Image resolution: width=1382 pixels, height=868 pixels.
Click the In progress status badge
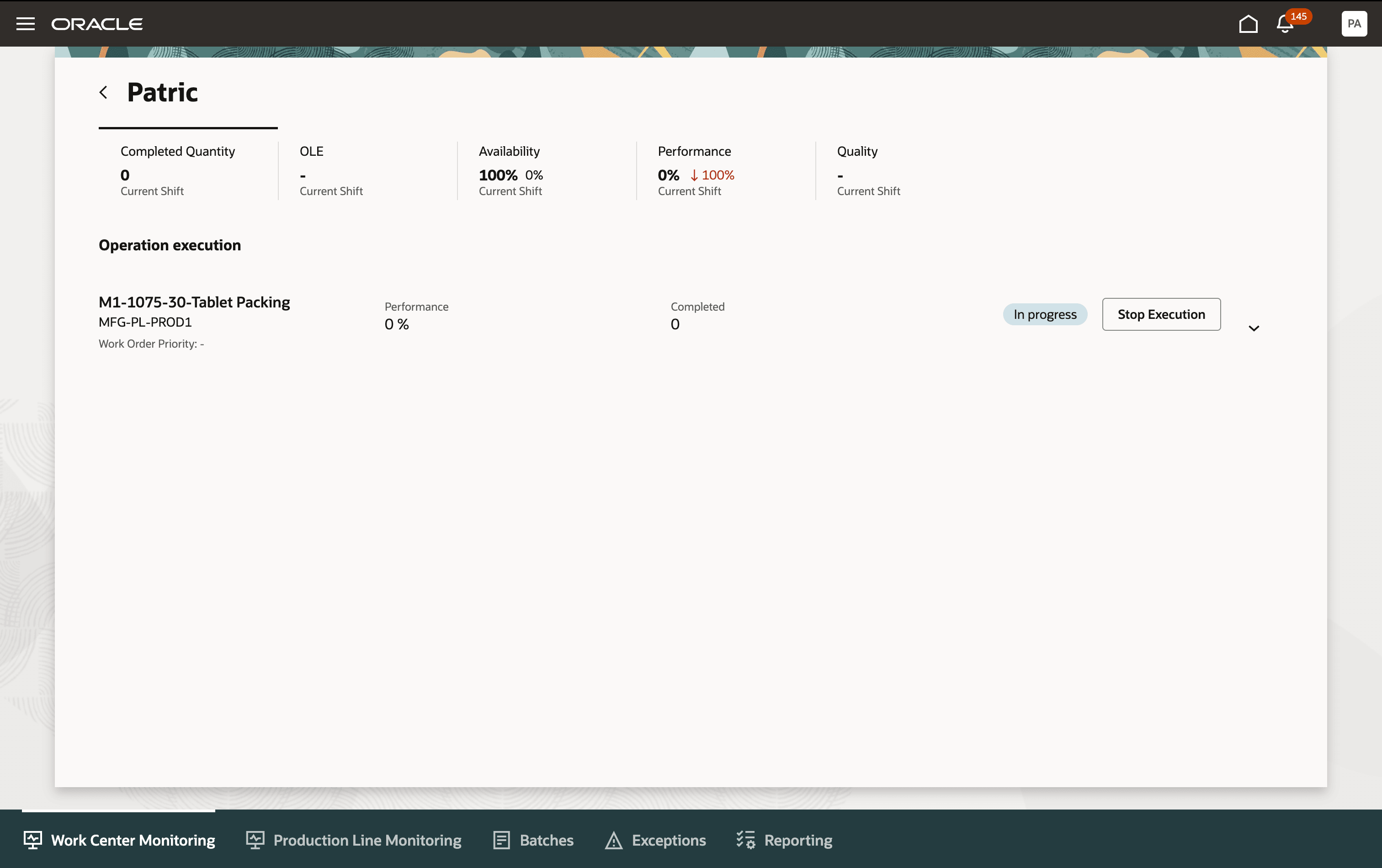(x=1045, y=314)
